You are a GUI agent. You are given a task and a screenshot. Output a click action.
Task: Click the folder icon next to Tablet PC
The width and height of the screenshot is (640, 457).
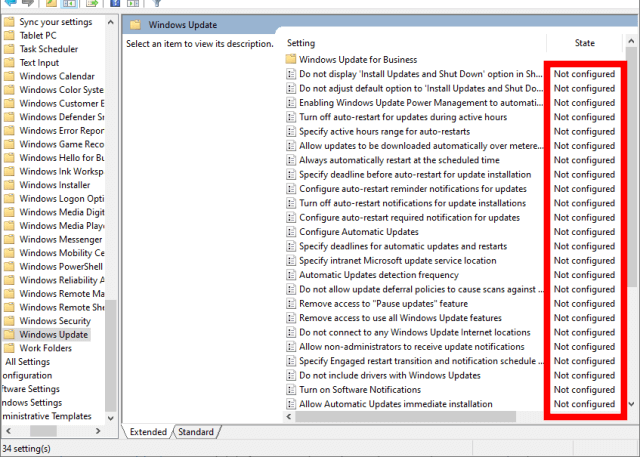point(9,35)
